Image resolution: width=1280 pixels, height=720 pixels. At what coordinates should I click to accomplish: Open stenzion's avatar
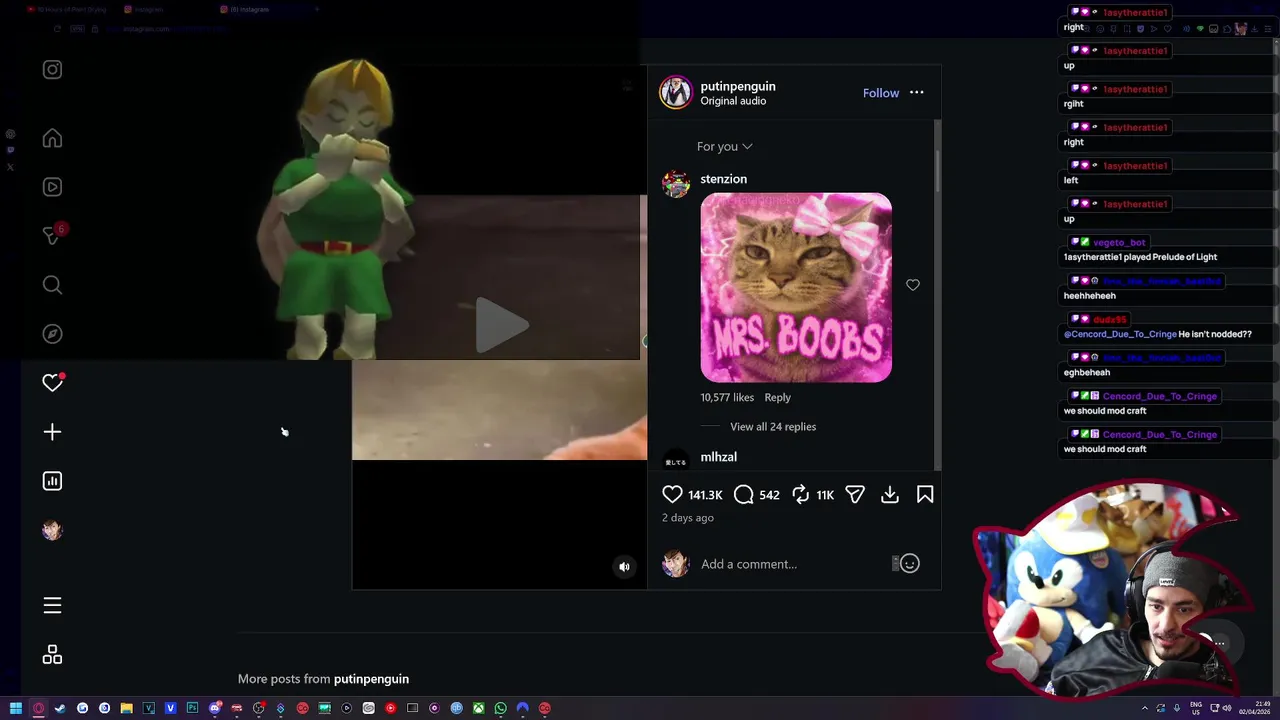676,184
